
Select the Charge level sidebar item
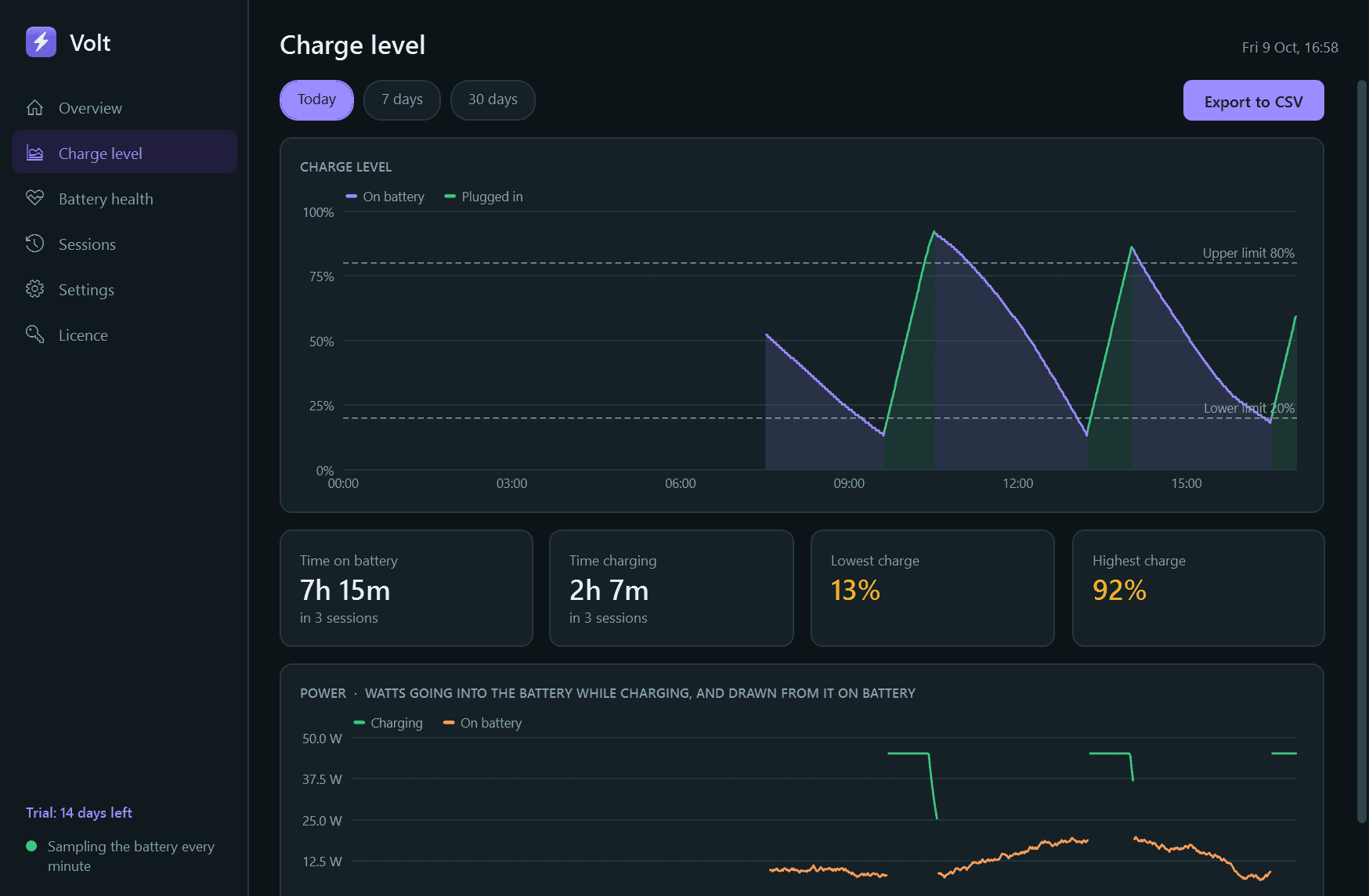point(125,152)
